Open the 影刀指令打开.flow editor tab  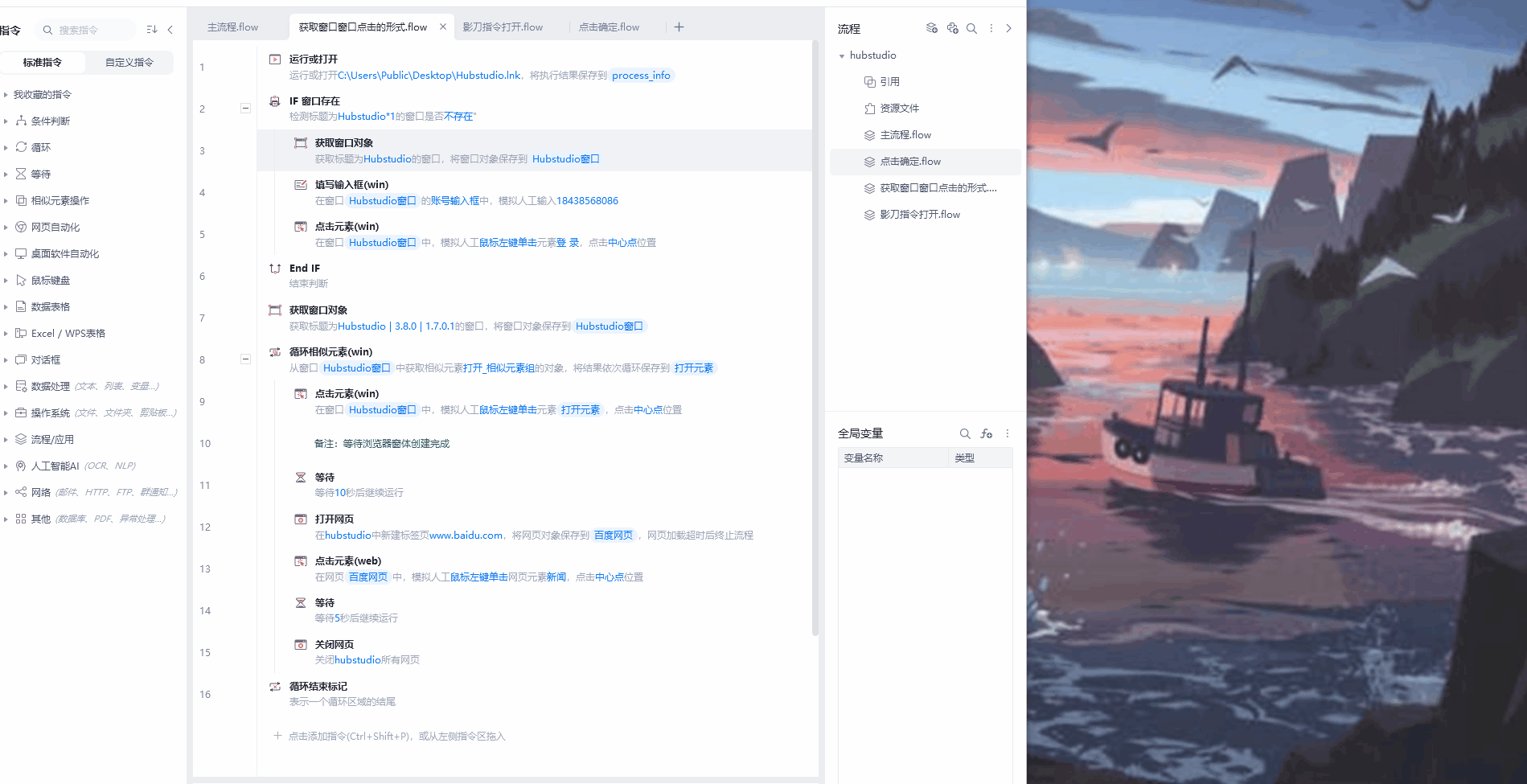(503, 27)
